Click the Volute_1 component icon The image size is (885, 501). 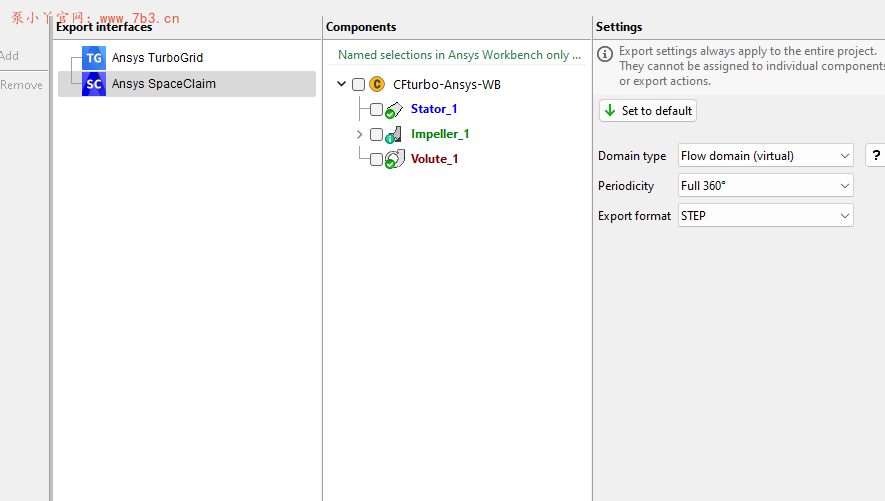coord(394,159)
